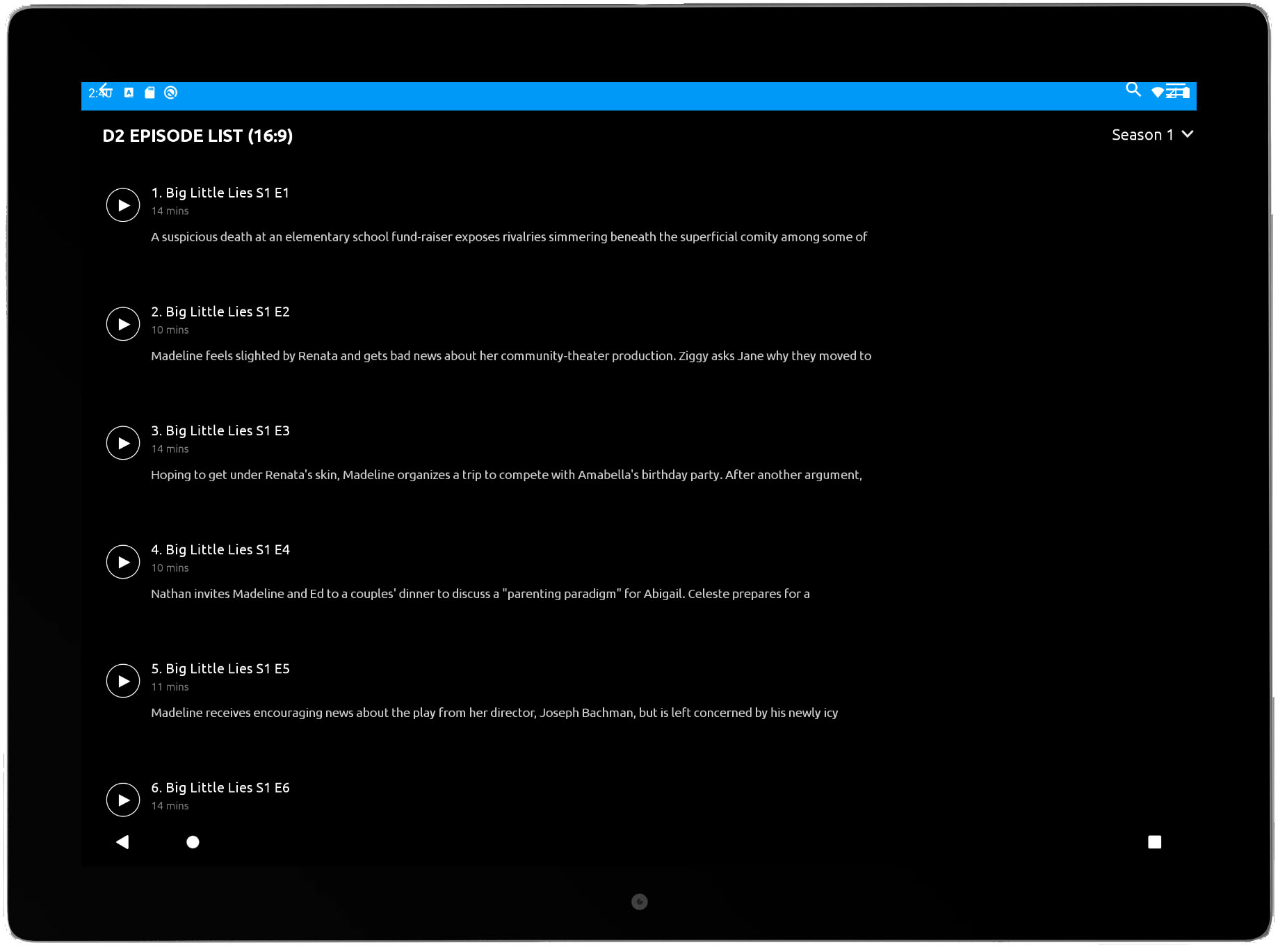Click description starting 'A suspicious death at an elementary'

pos(509,237)
